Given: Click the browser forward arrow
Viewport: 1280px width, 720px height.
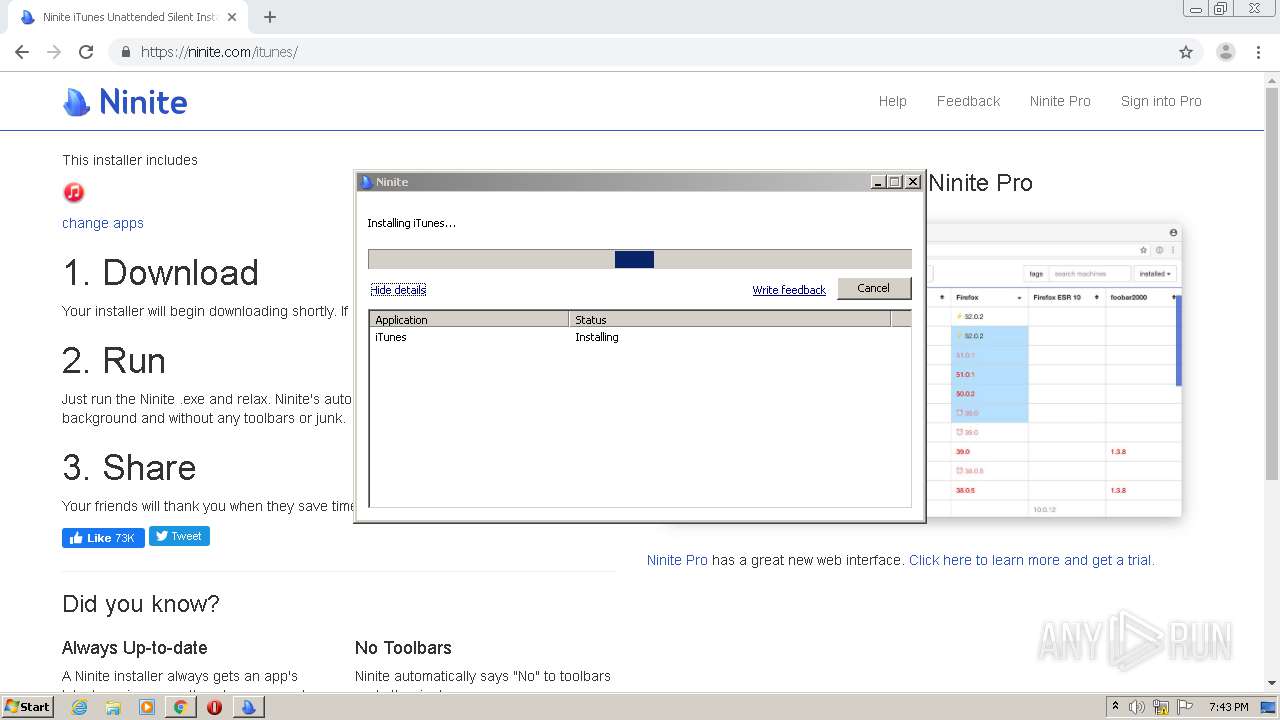Looking at the screenshot, I should click(x=54, y=52).
